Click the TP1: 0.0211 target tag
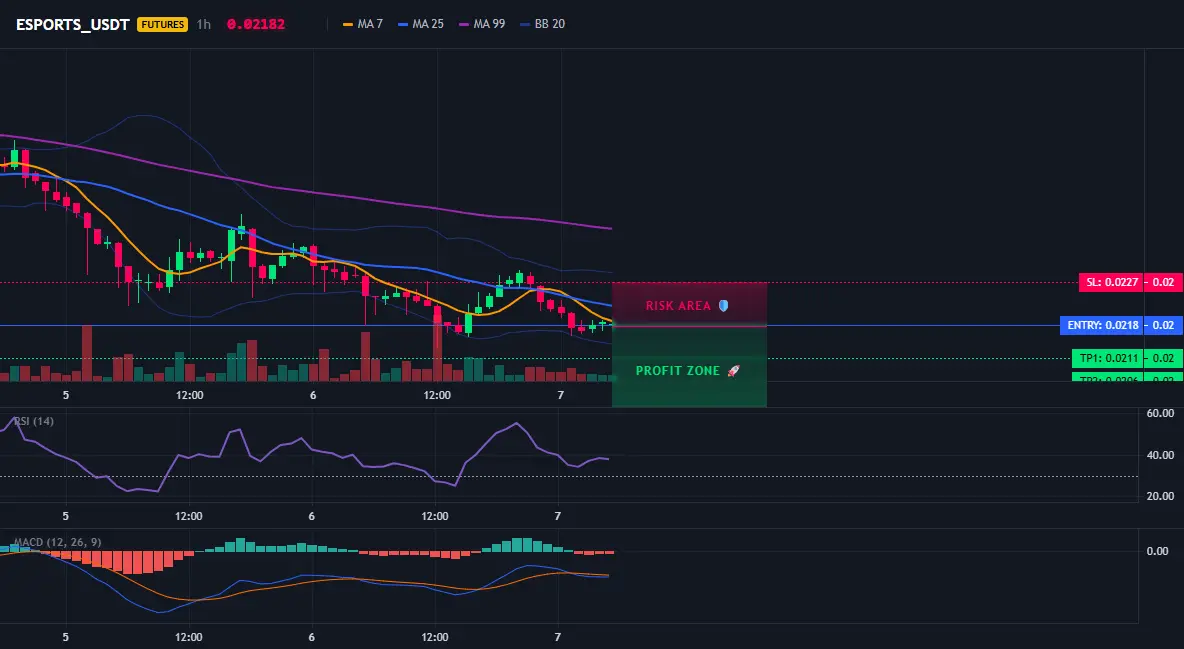This screenshot has height=649, width=1184. [x=1107, y=358]
